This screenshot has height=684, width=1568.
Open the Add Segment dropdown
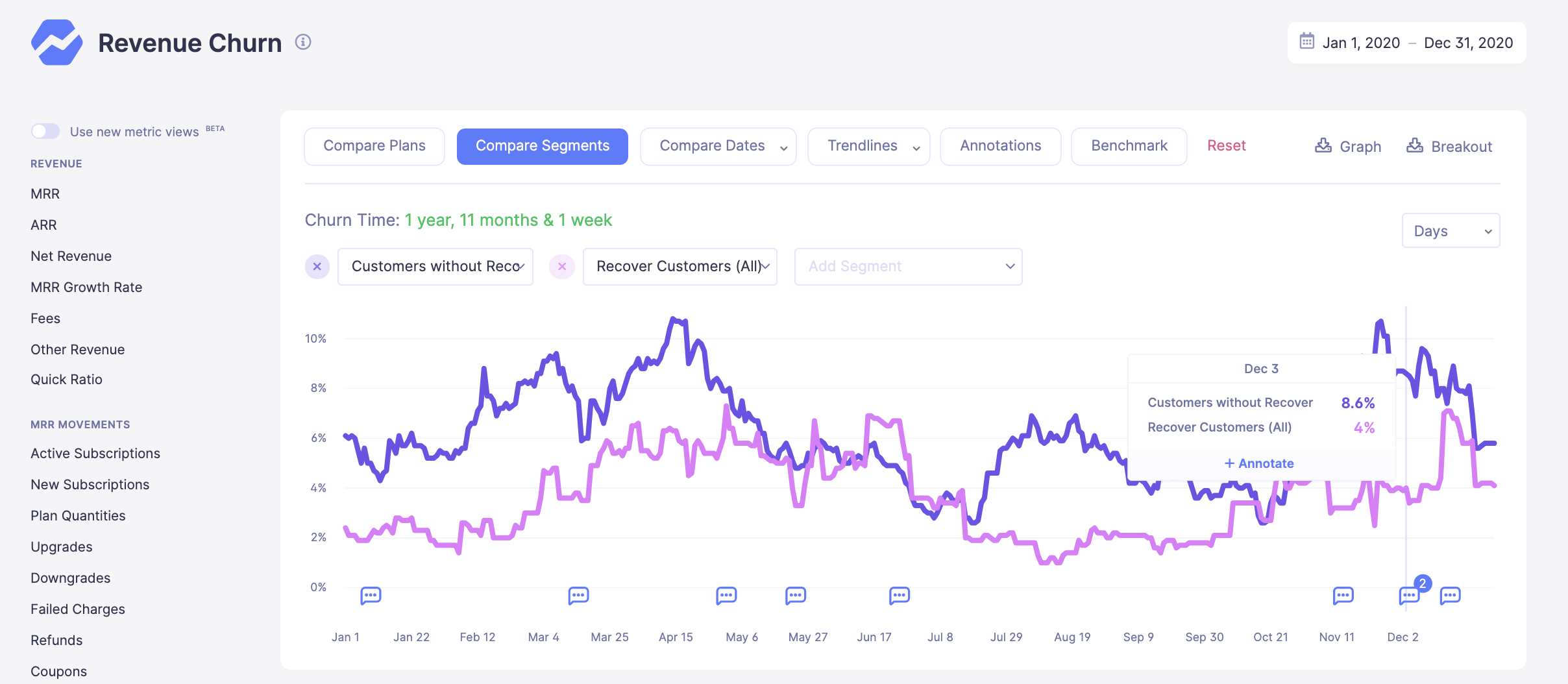[907, 267]
